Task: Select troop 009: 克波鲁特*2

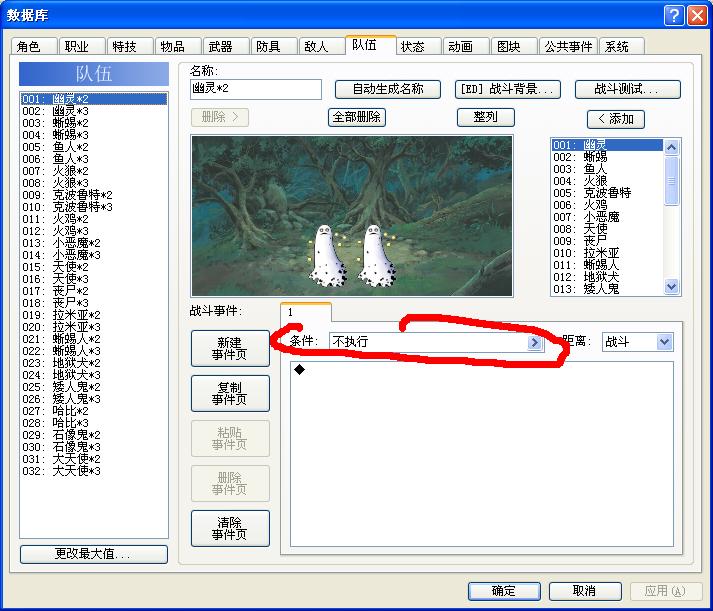Action: [94, 195]
